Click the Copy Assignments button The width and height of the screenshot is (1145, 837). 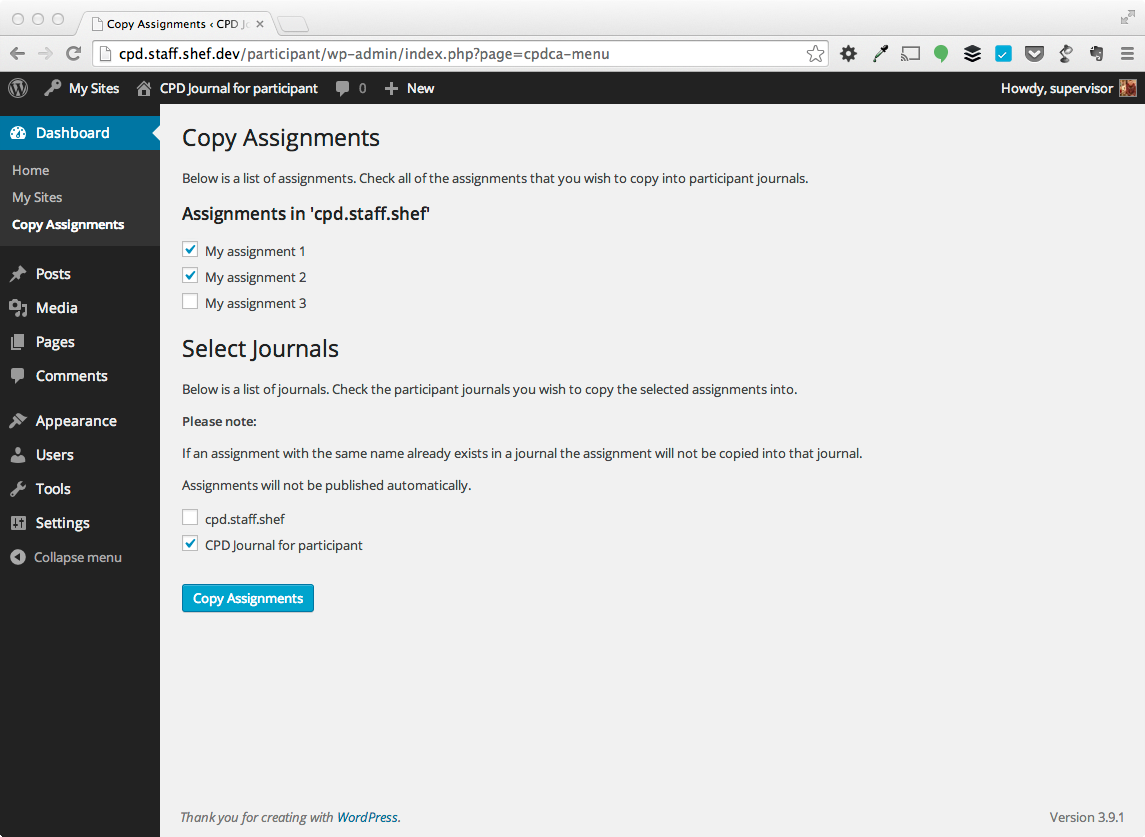(x=248, y=598)
